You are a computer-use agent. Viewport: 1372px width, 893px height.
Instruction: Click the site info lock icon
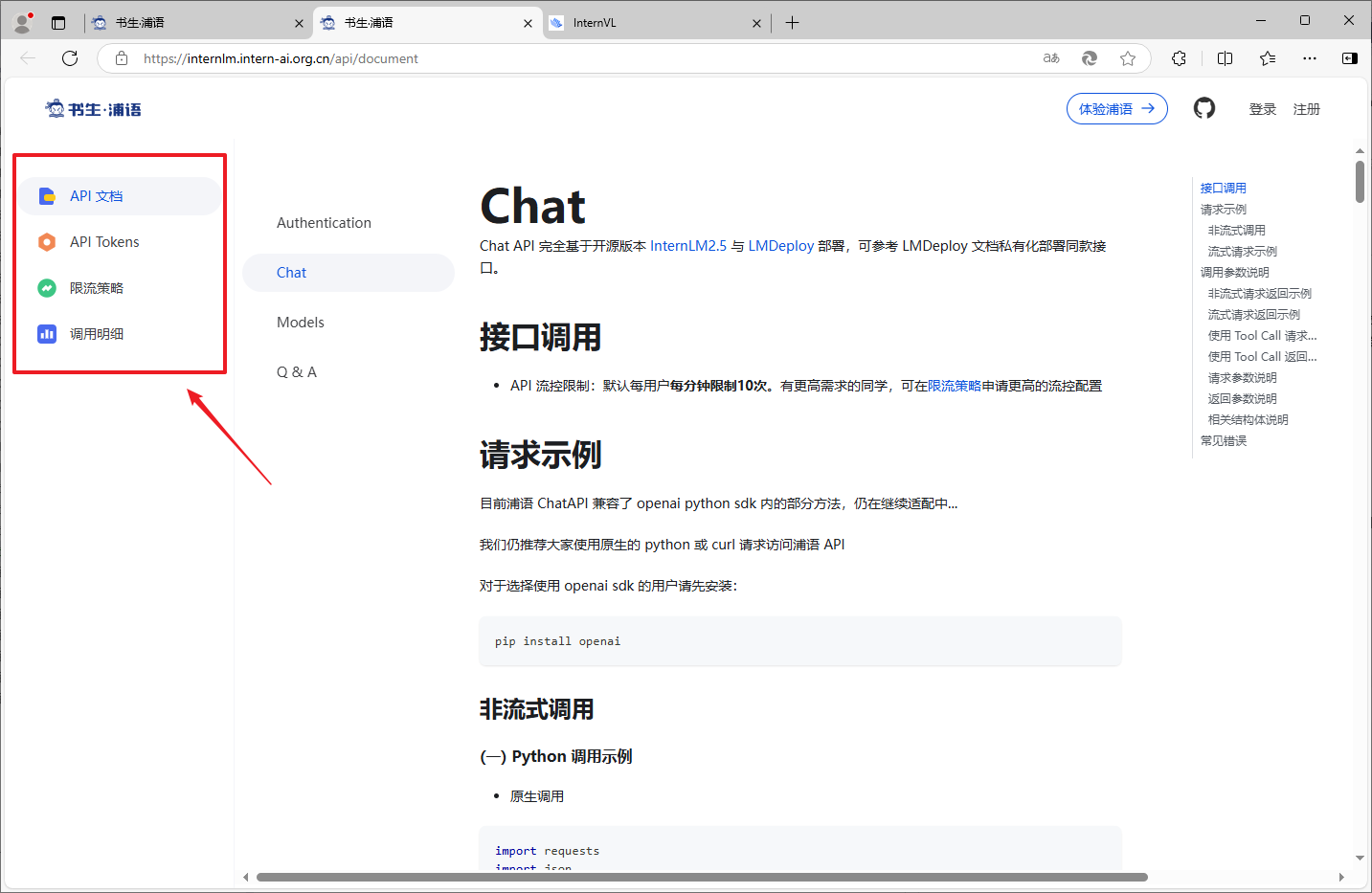tap(122, 58)
